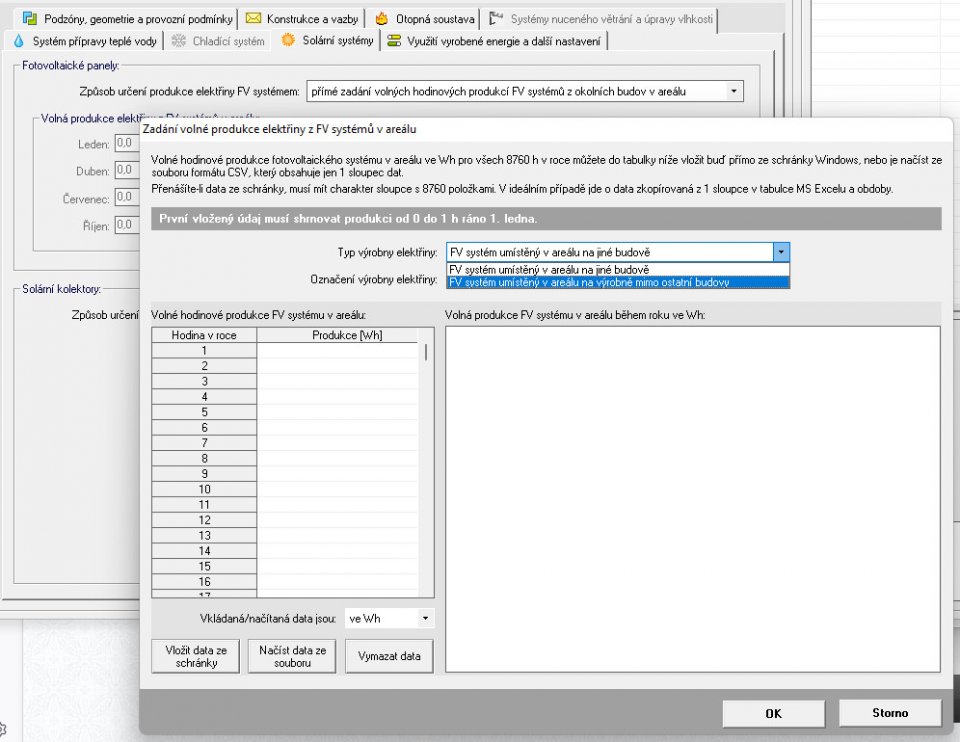960x742 pixels.
Task: Click Produkce cell for hour 1
Action: 337,350
